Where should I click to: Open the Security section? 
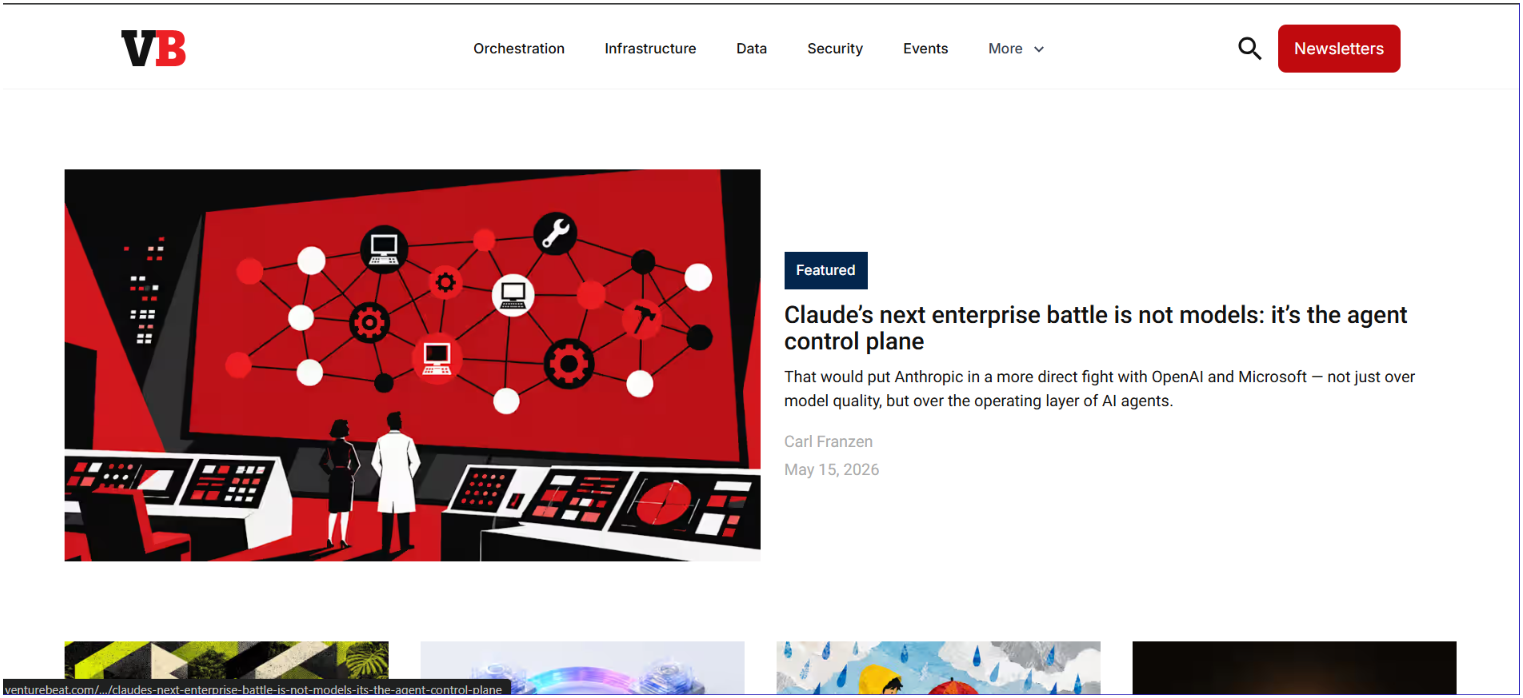(835, 48)
